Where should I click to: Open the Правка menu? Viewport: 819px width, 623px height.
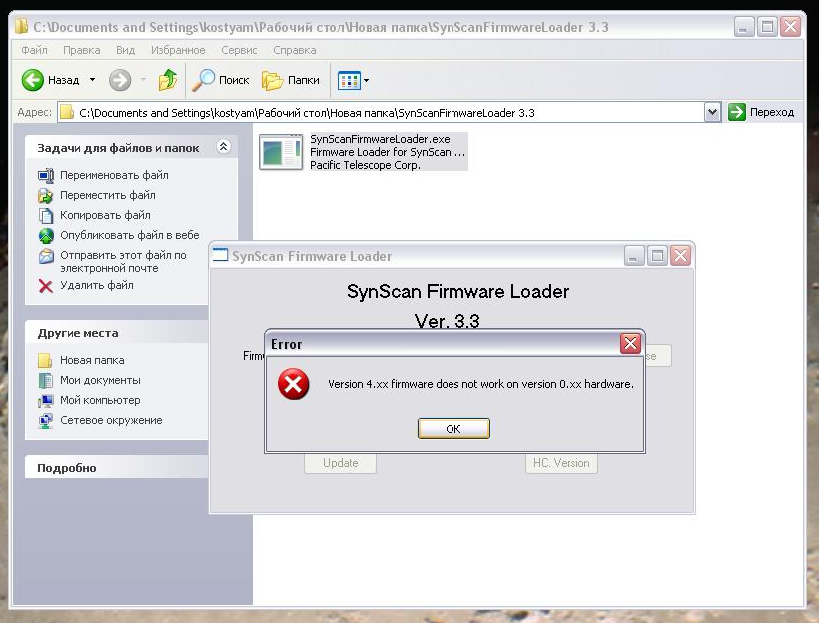click(x=81, y=50)
